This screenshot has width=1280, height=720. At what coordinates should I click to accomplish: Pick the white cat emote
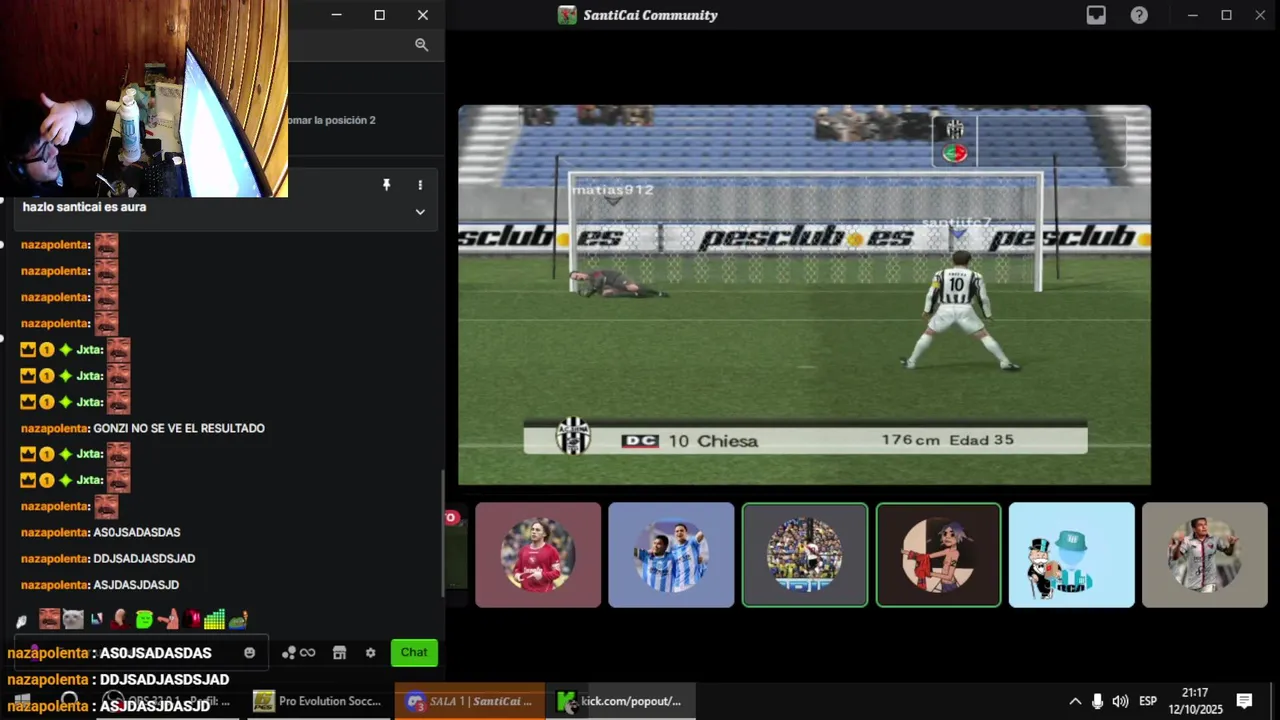pos(73,620)
